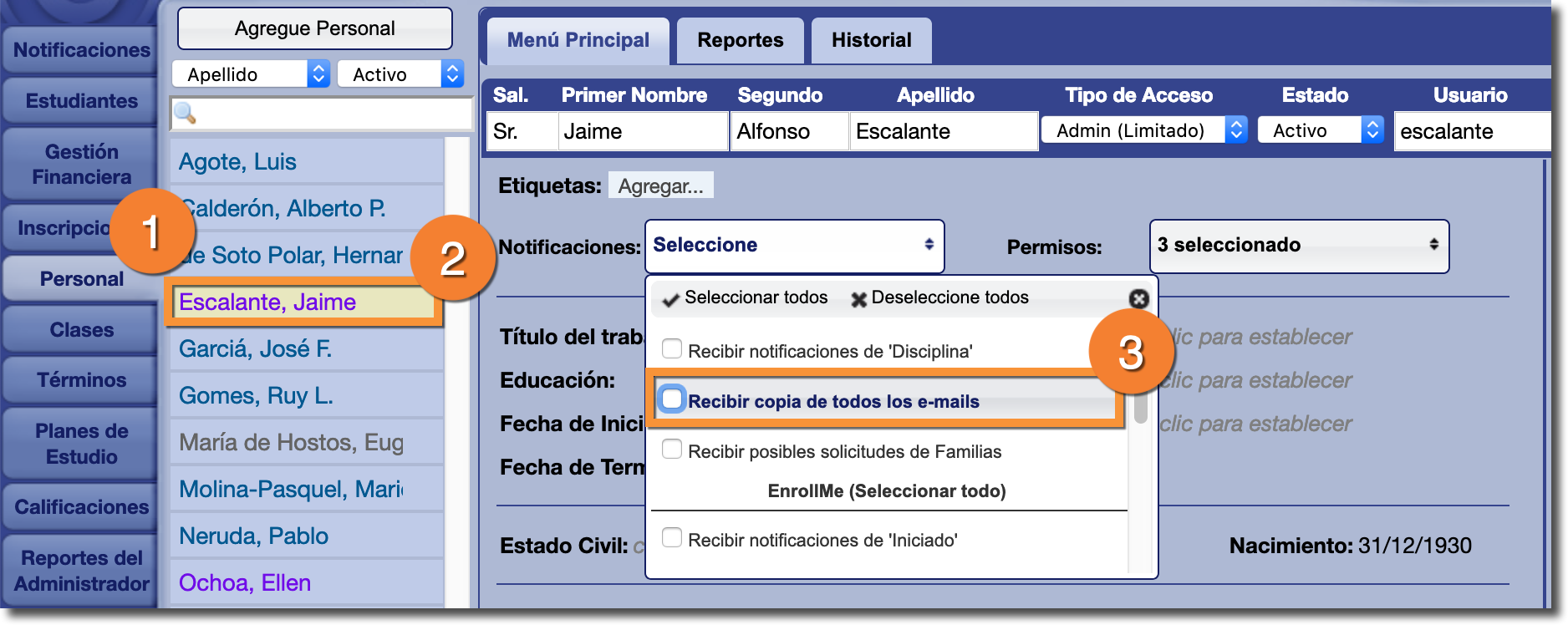Expand the Tipo de Acceso dropdown
1568x625 pixels.
point(1143,130)
